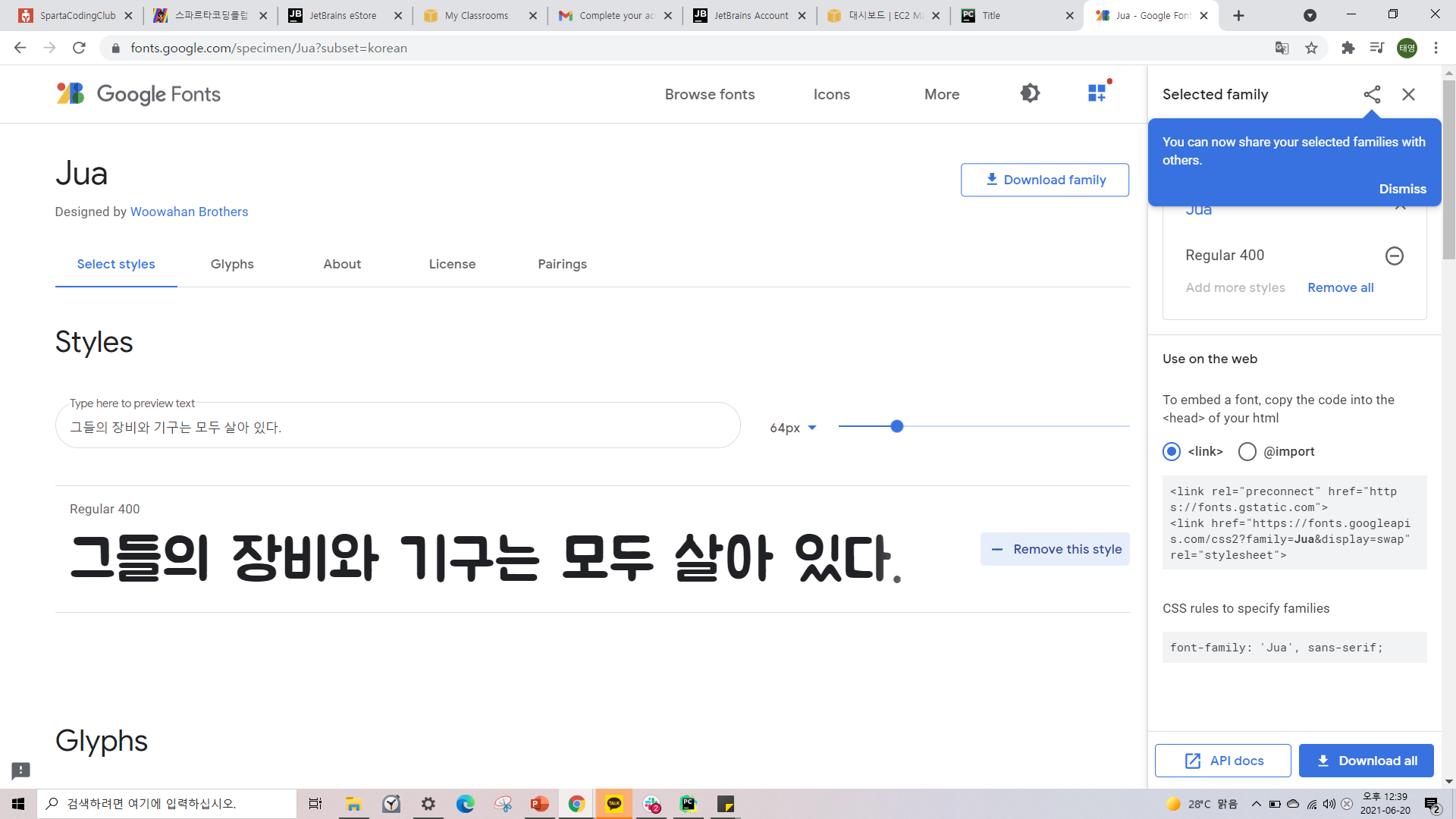This screenshot has width=1456, height=819.
Task: Select the @import embed option
Action: (1247, 451)
